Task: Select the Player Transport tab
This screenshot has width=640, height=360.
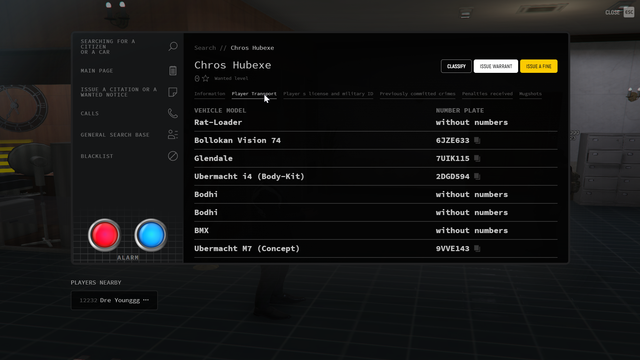Action: pyautogui.click(x=254, y=94)
